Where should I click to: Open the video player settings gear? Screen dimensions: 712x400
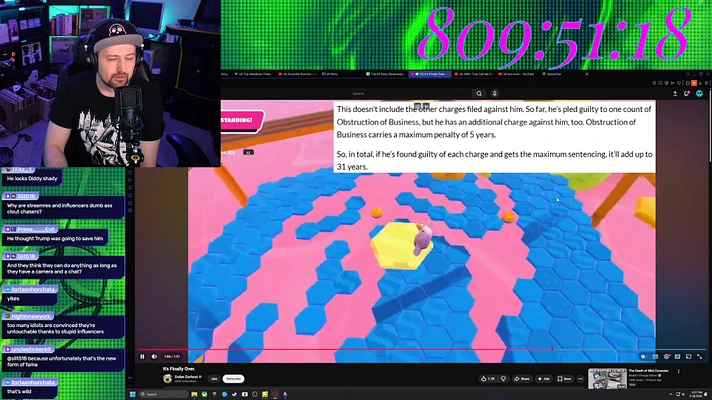point(666,356)
